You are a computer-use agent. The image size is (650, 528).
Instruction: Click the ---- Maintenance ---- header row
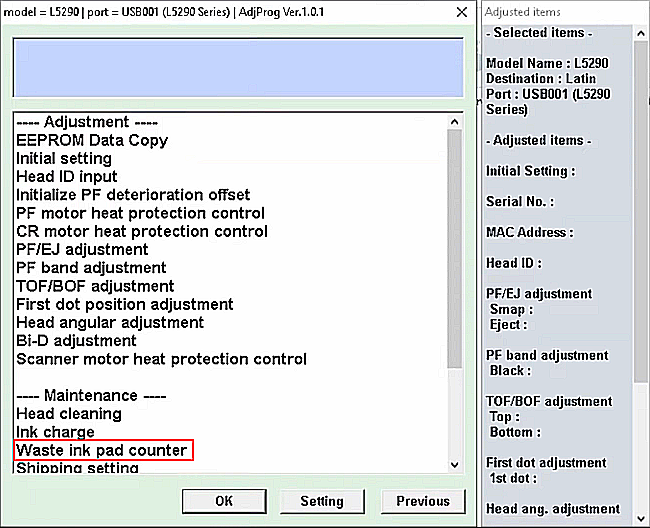pos(91,395)
